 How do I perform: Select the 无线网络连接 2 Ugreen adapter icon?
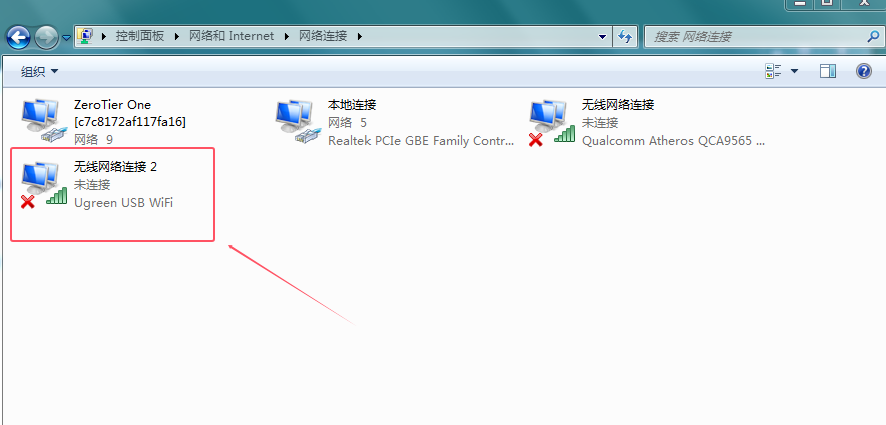pyautogui.click(x=42, y=184)
